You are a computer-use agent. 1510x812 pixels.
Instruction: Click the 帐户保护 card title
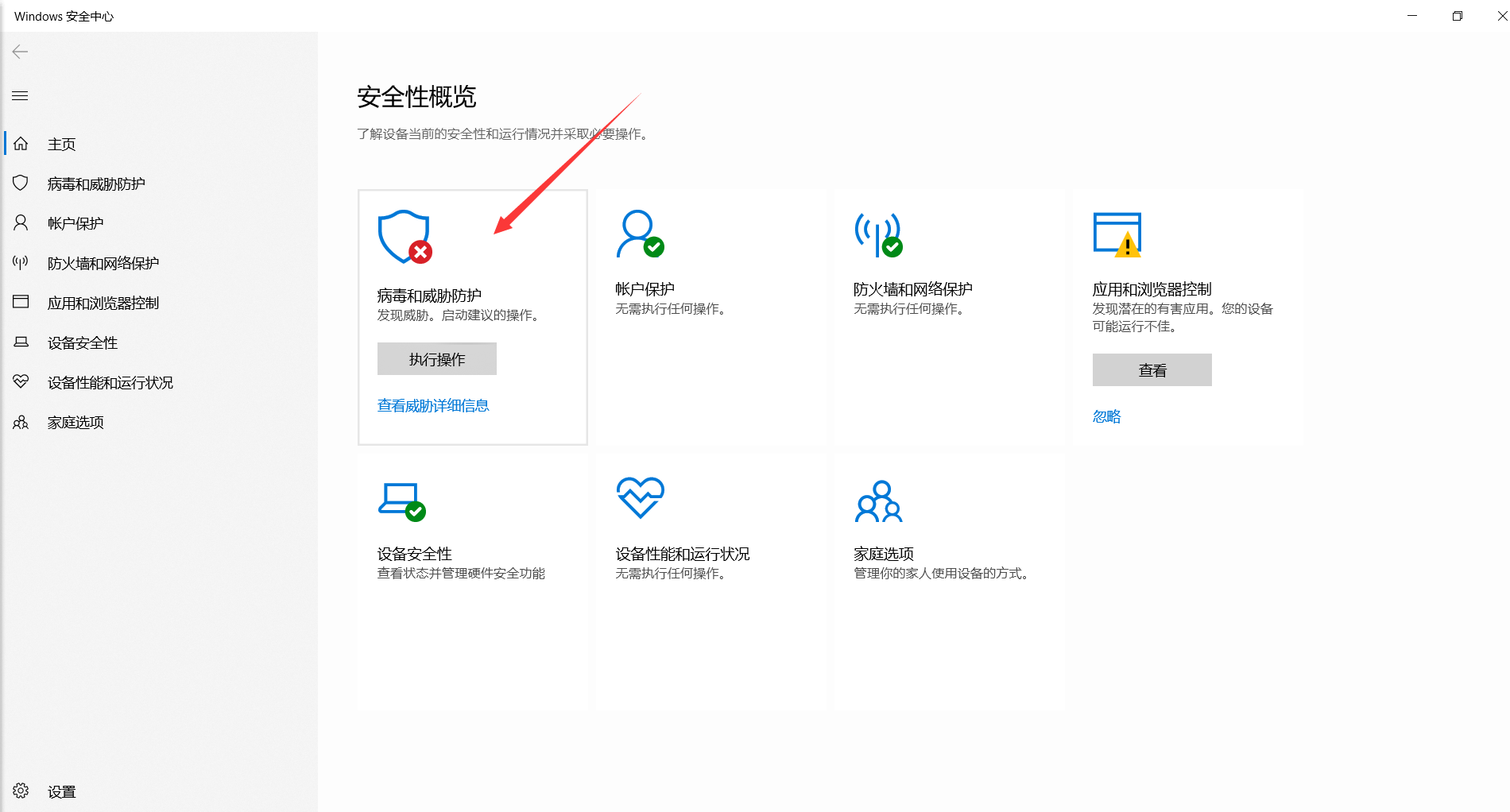645,289
